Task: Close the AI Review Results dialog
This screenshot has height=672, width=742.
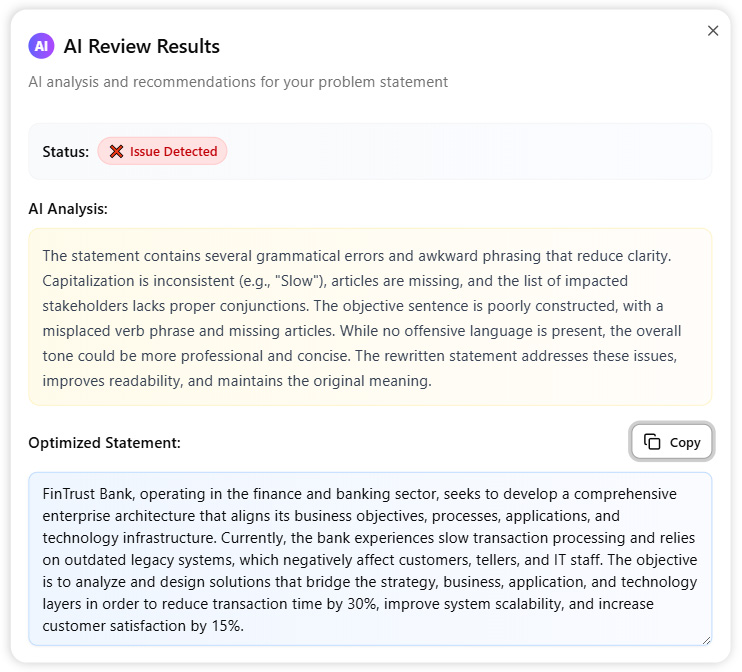Action: pos(713,31)
